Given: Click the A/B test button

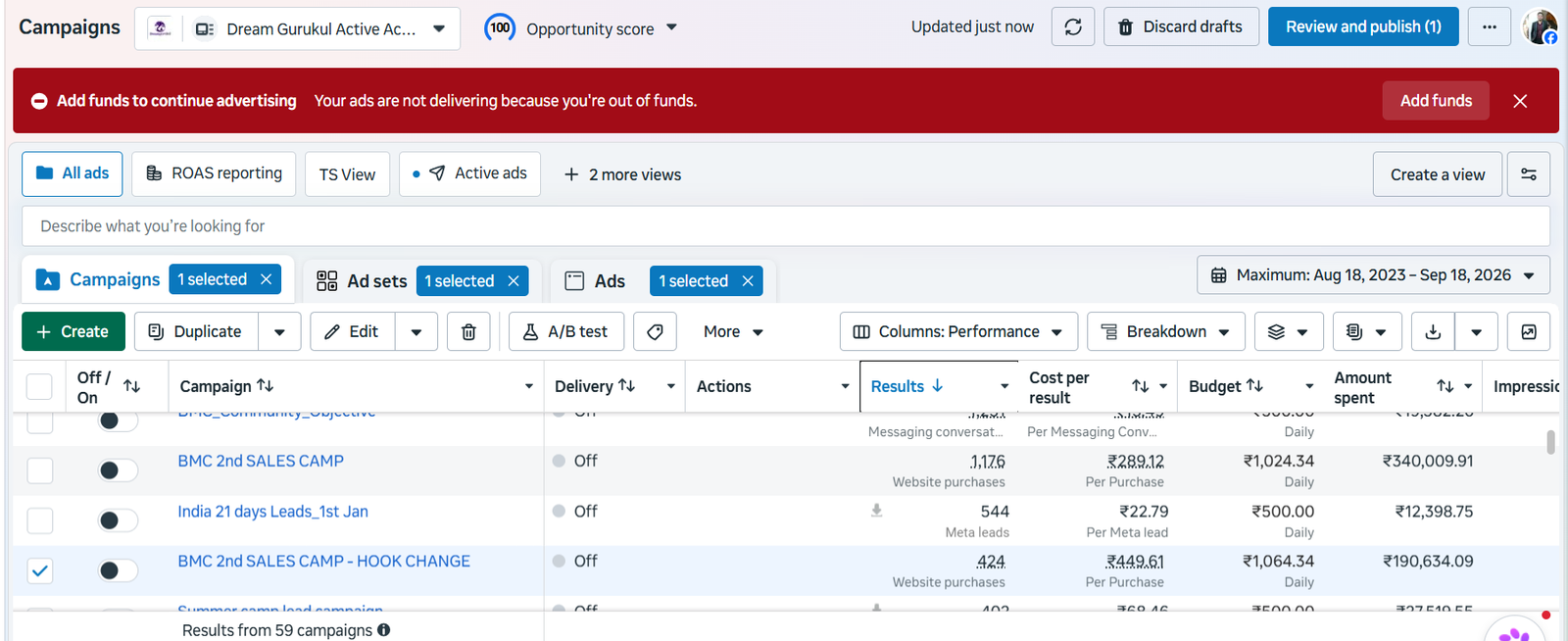Looking at the screenshot, I should click(566, 331).
